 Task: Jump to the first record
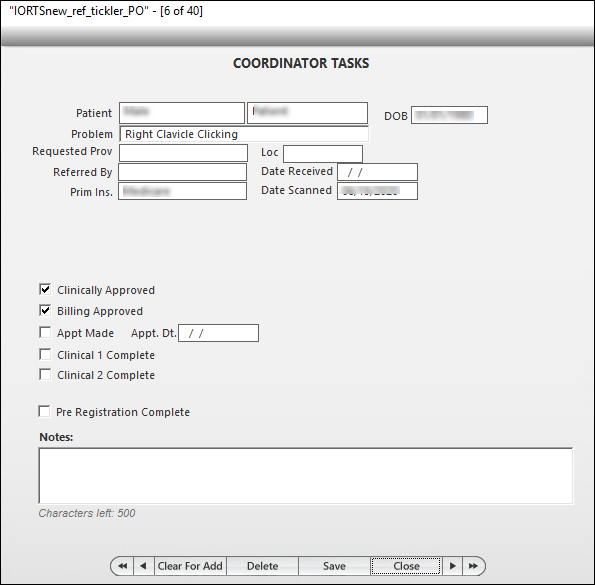coord(122,566)
